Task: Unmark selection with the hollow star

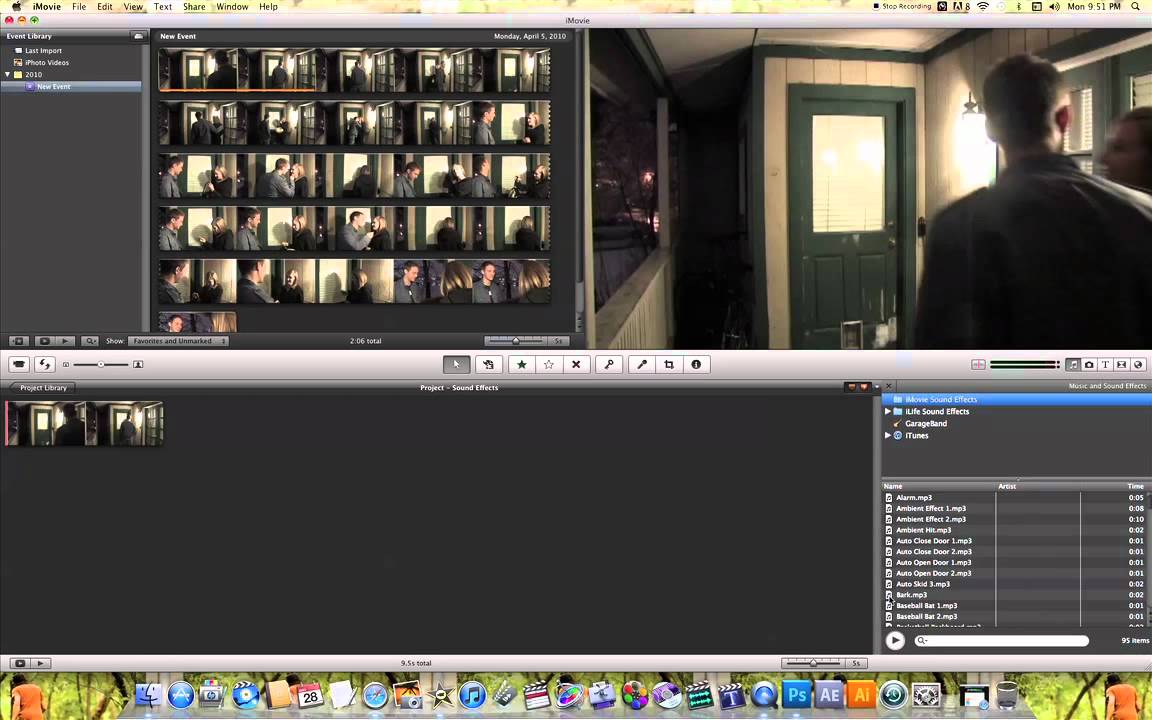Action: [549, 364]
